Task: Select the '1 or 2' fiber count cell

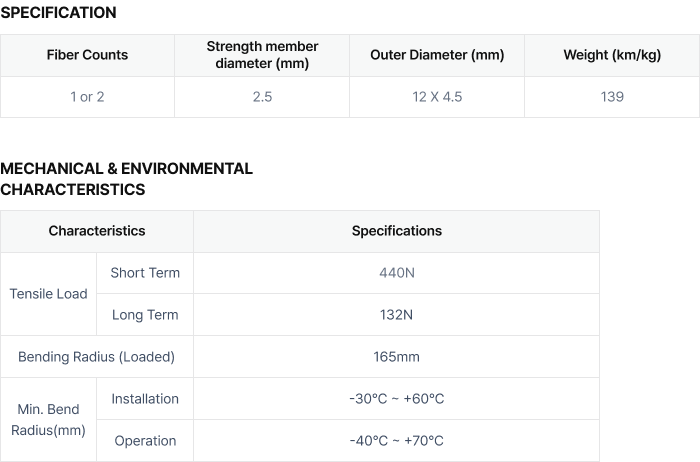Action: [x=88, y=97]
